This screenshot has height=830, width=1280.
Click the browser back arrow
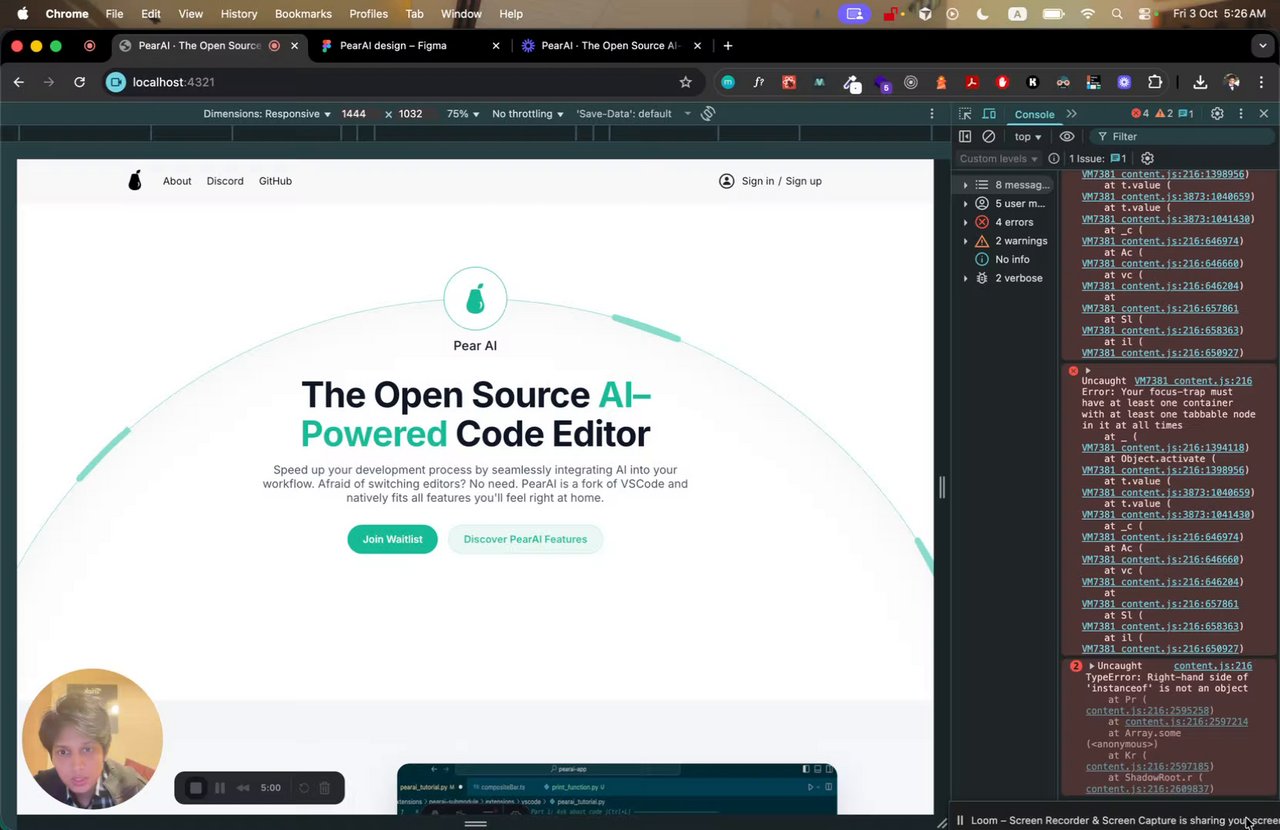[19, 82]
